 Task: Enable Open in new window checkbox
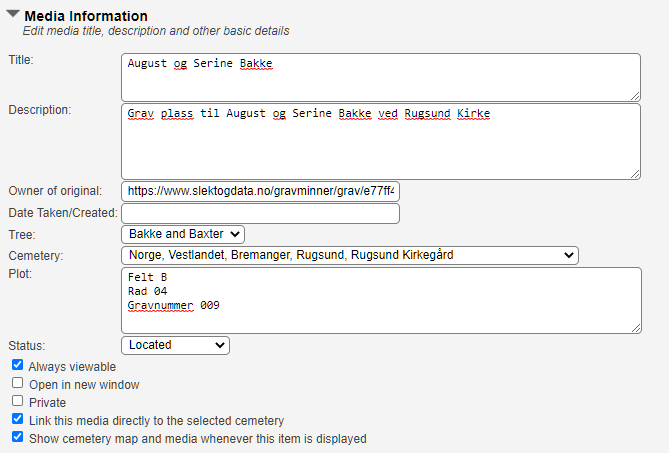pos(17,384)
